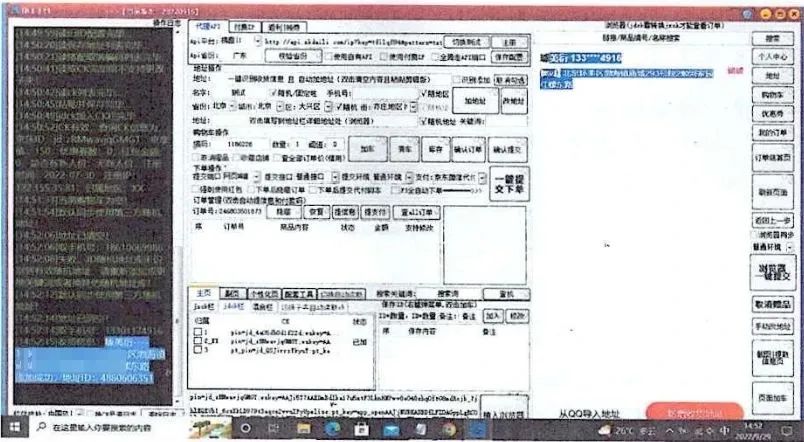Viewport: 804px width, 442px height.
Task: Expand the 区 大兴区 dropdown
Action: coord(328,107)
